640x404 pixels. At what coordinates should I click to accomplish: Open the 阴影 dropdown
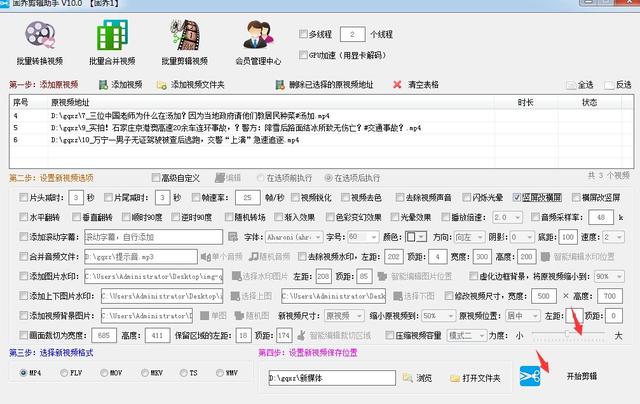522,237
